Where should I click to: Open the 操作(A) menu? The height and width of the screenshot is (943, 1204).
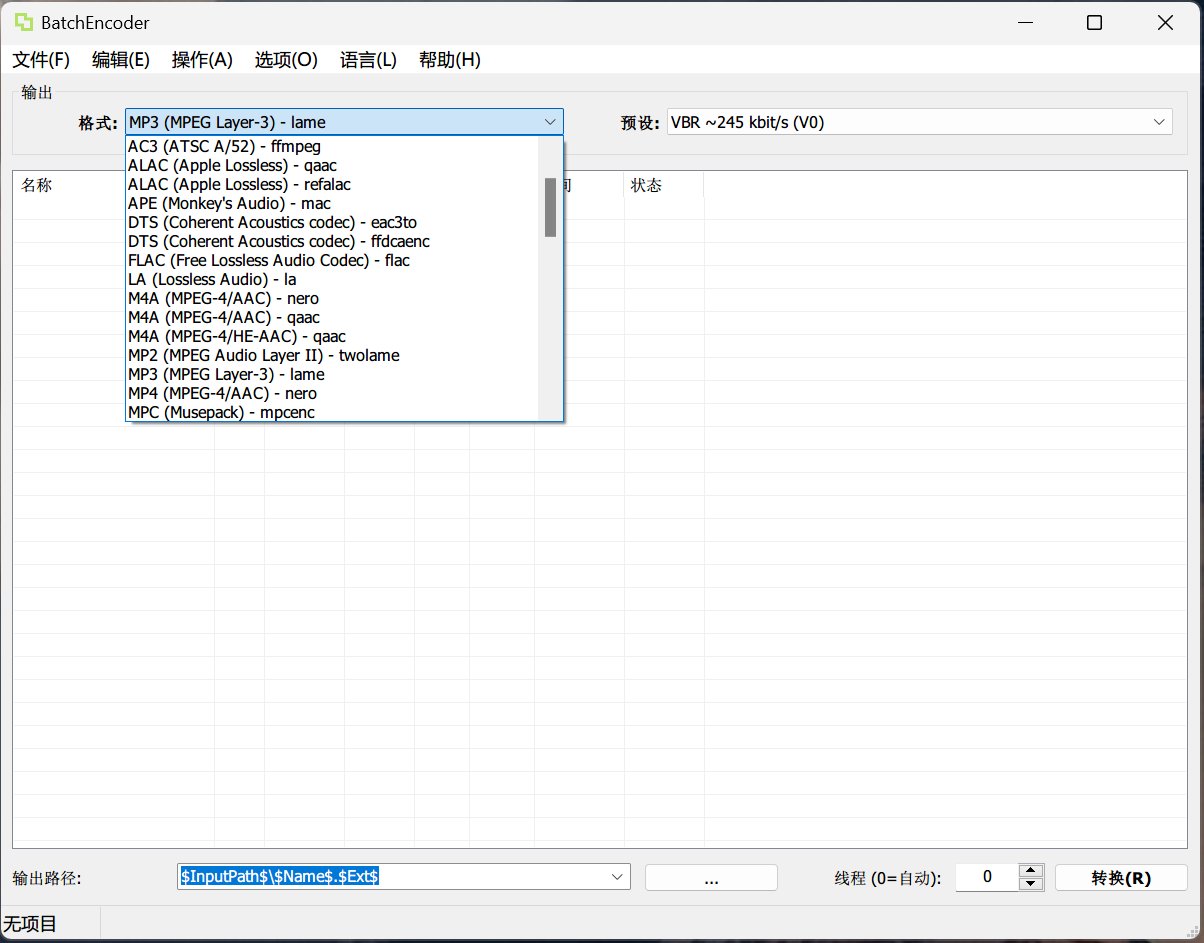202,60
